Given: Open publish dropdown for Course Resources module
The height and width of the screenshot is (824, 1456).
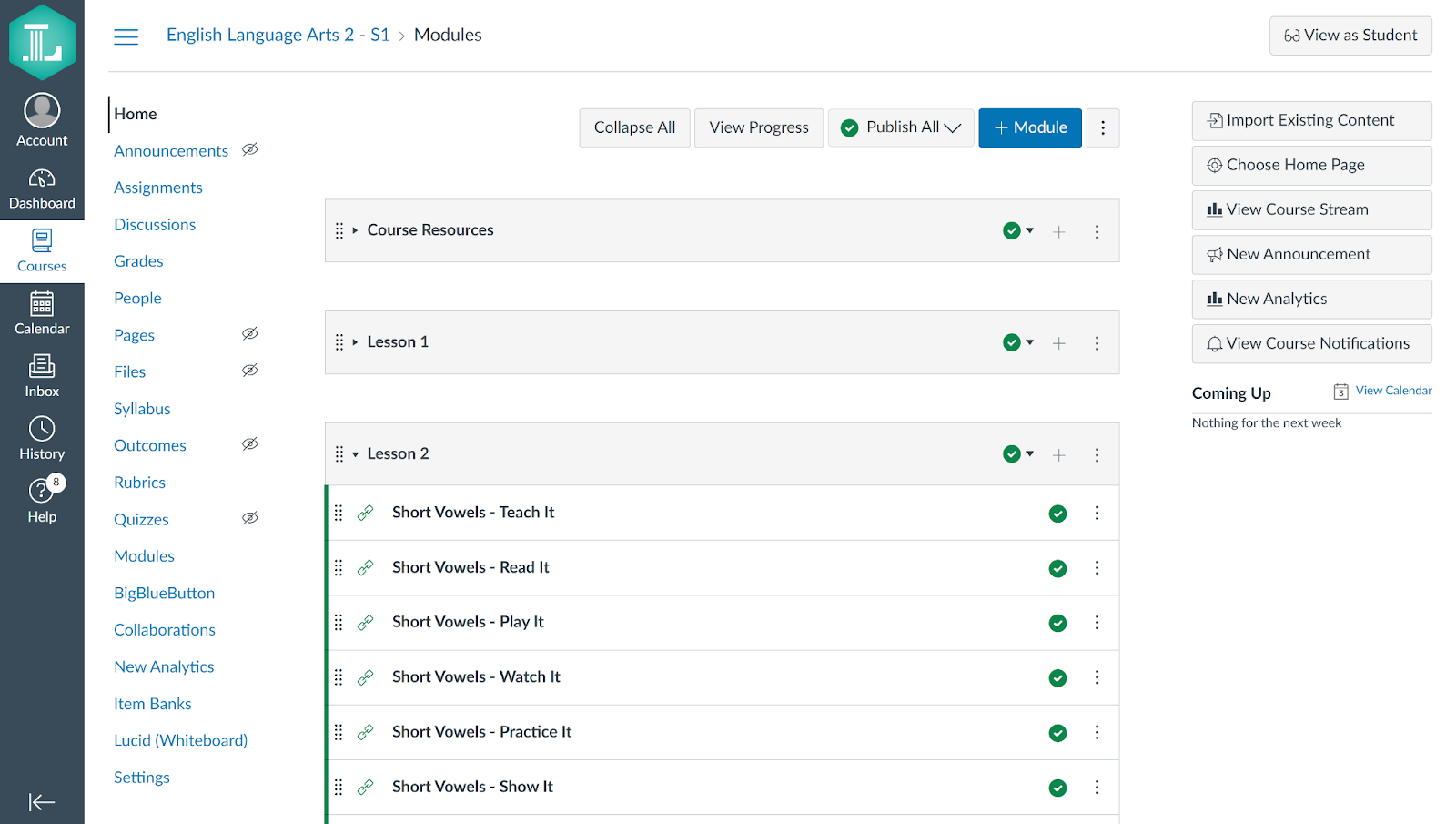Looking at the screenshot, I should (1018, 230).
